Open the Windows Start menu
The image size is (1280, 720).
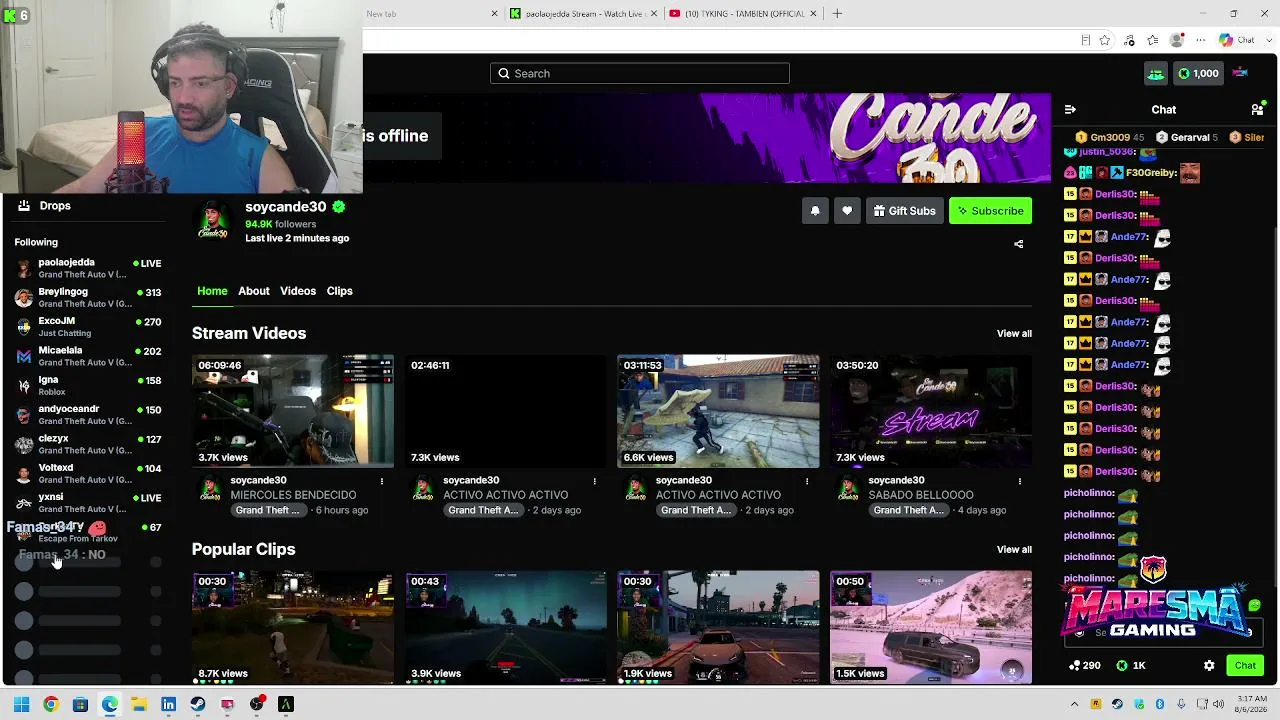point(21,705)
